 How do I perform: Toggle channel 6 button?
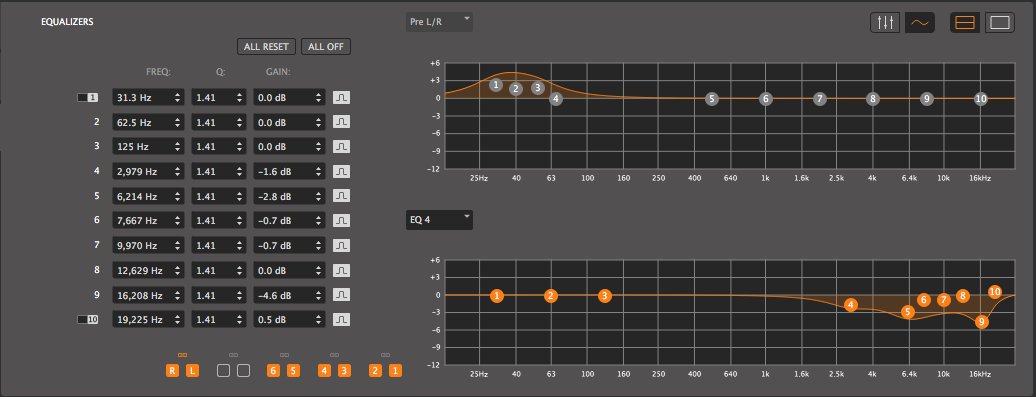pyautogui.click(x=274, y=371)
